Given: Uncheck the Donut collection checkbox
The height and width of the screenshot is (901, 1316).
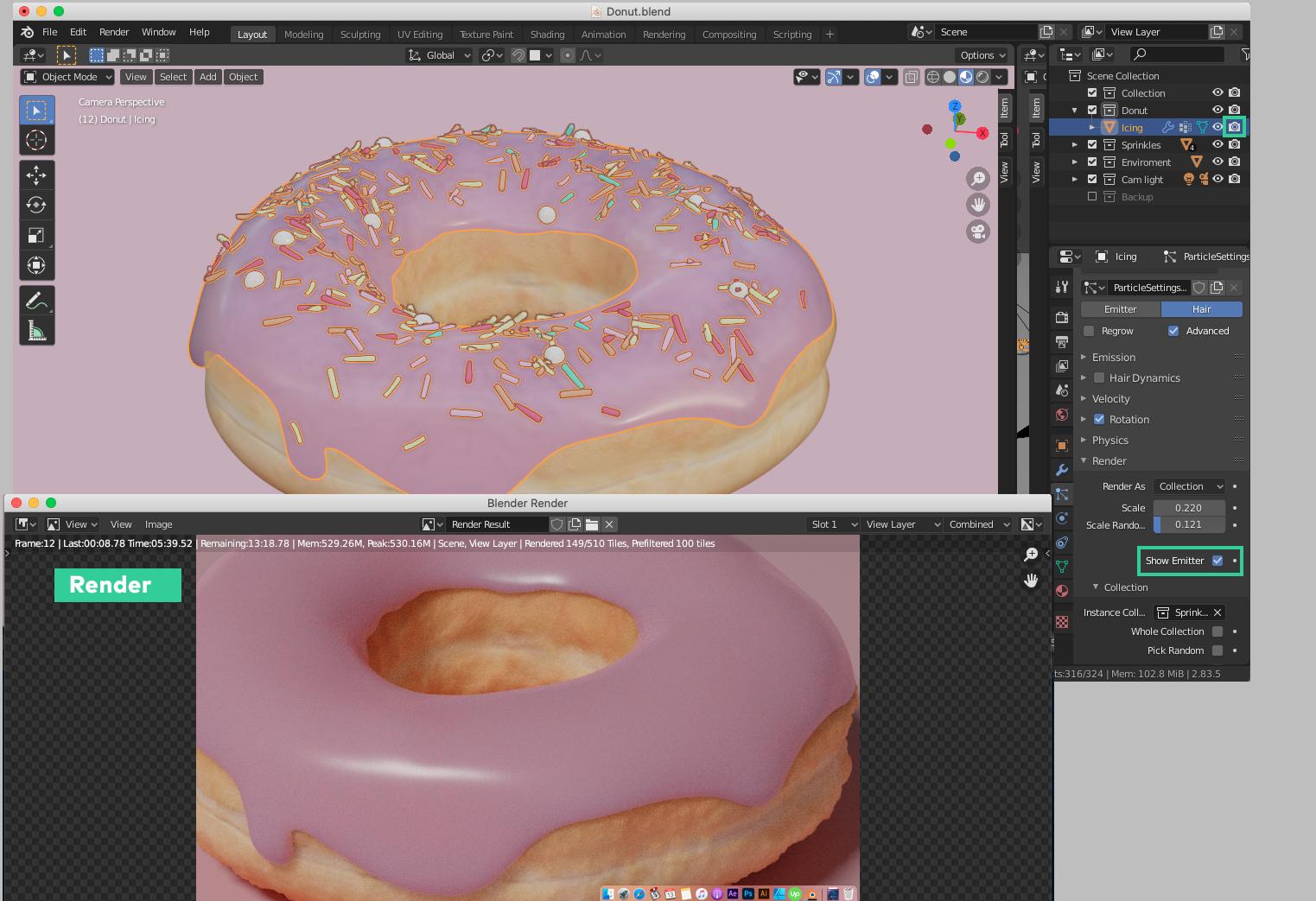Looking at the screenshot, I should click(1092, 110).
